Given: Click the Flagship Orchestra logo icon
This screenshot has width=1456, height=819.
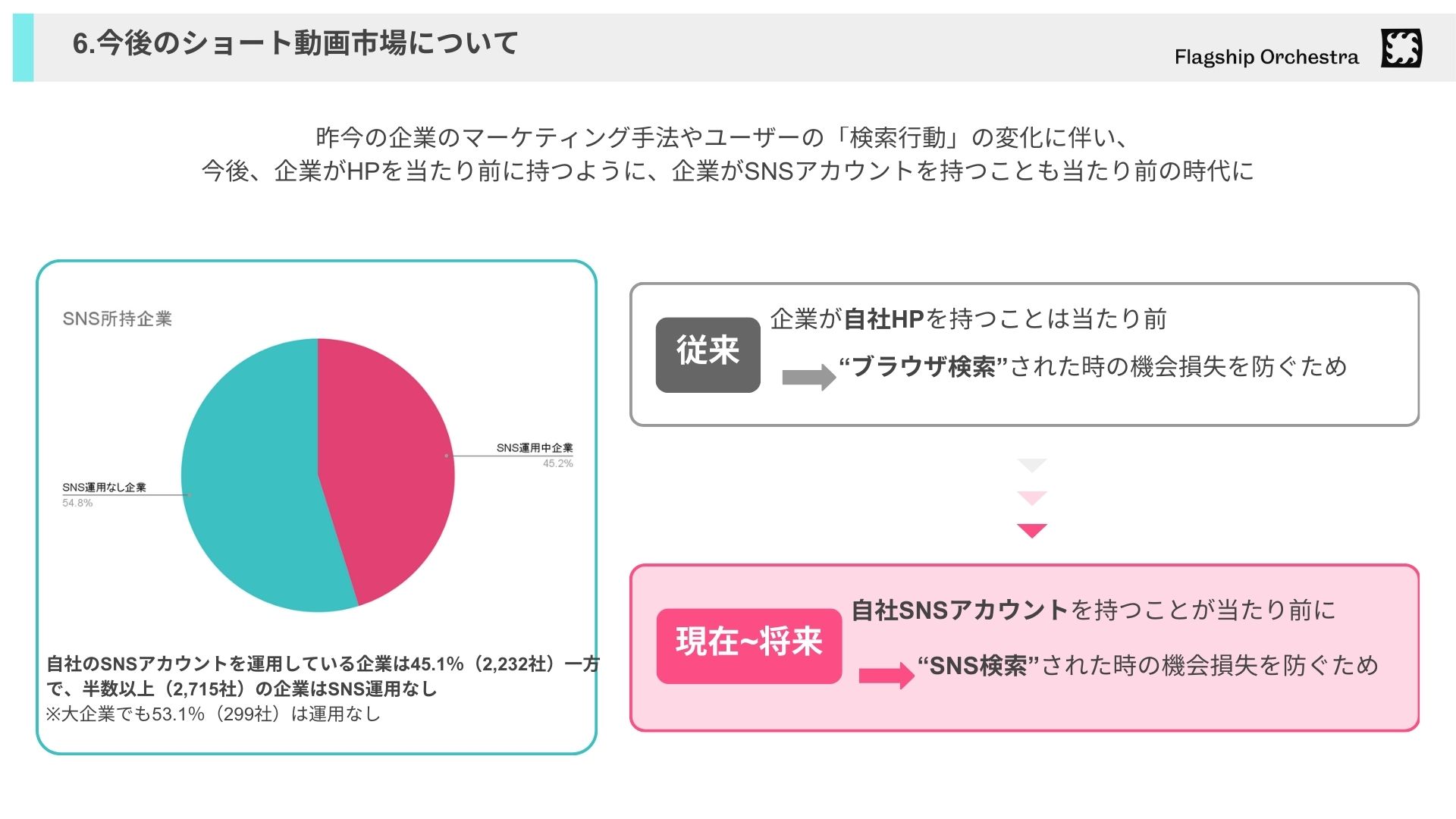Looking at the screenshot, I should 1401,48.
